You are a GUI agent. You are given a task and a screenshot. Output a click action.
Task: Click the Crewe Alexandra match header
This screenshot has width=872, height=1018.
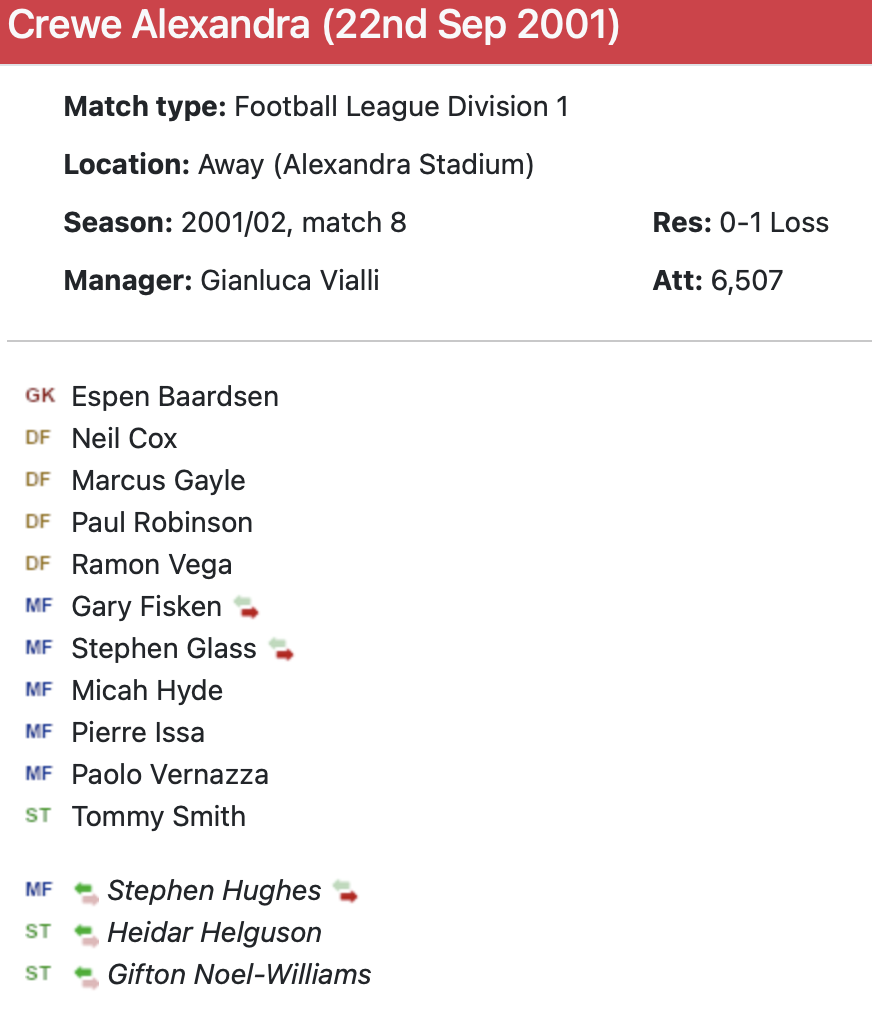pos(313,27)
